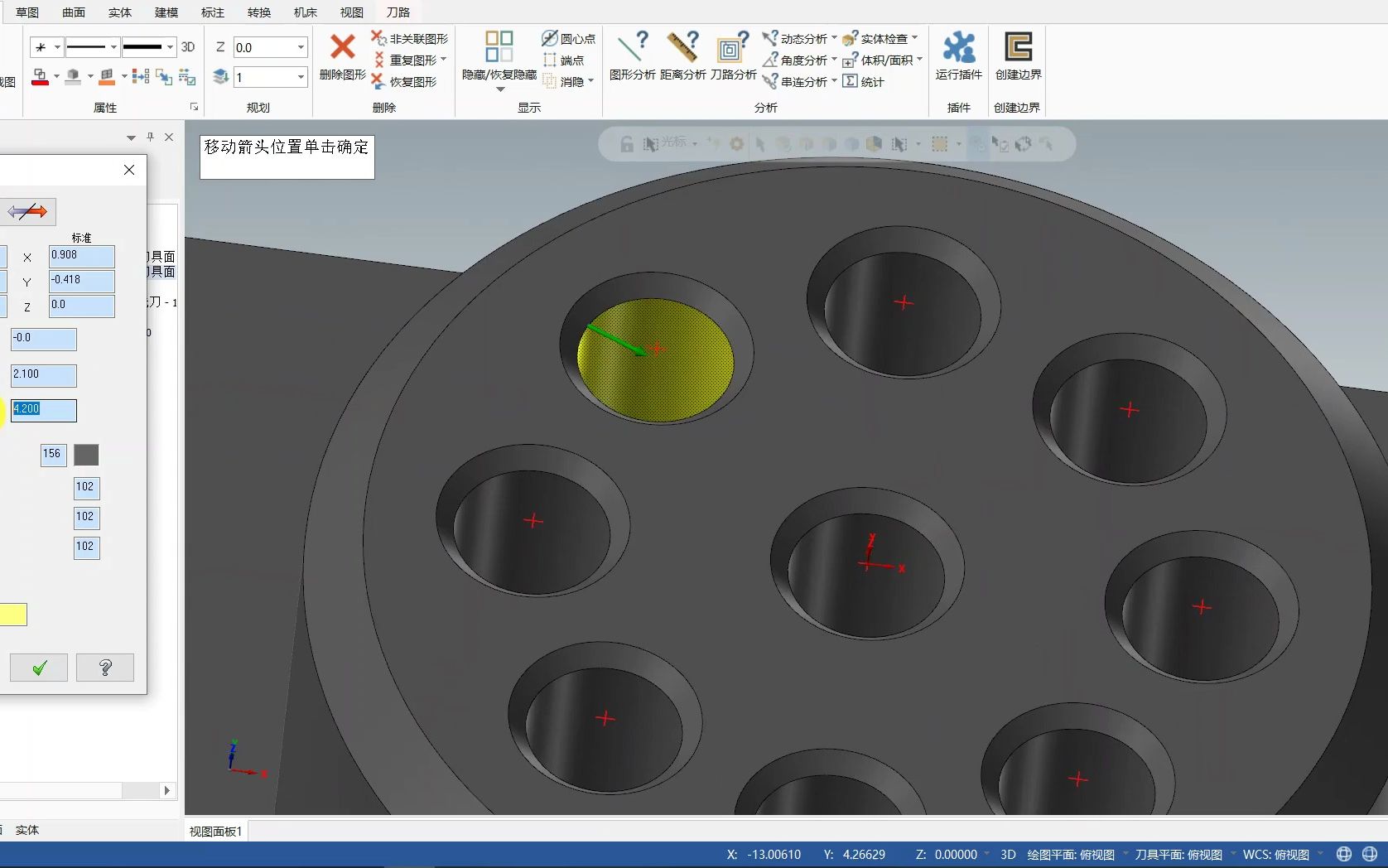Click the wireframe color icon with red bar

[x=40, y=77]
